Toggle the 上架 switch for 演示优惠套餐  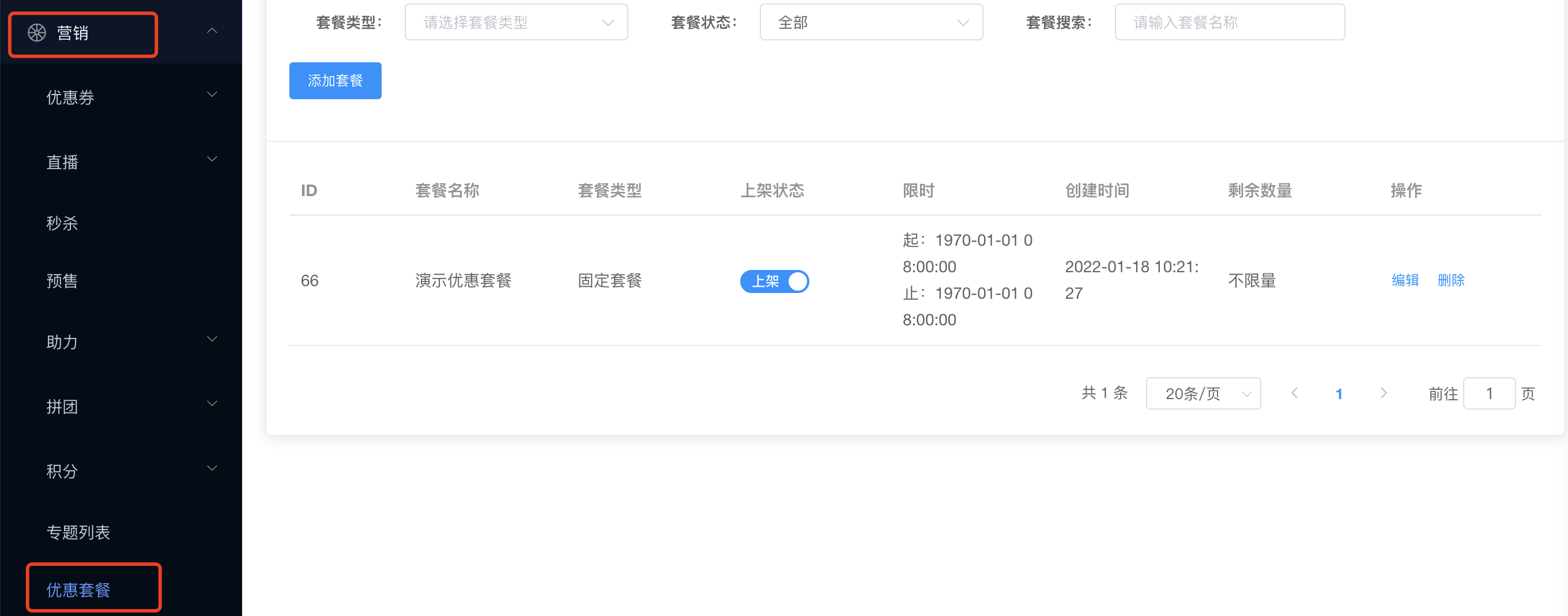pyautogui.click(x=774, y=281)
